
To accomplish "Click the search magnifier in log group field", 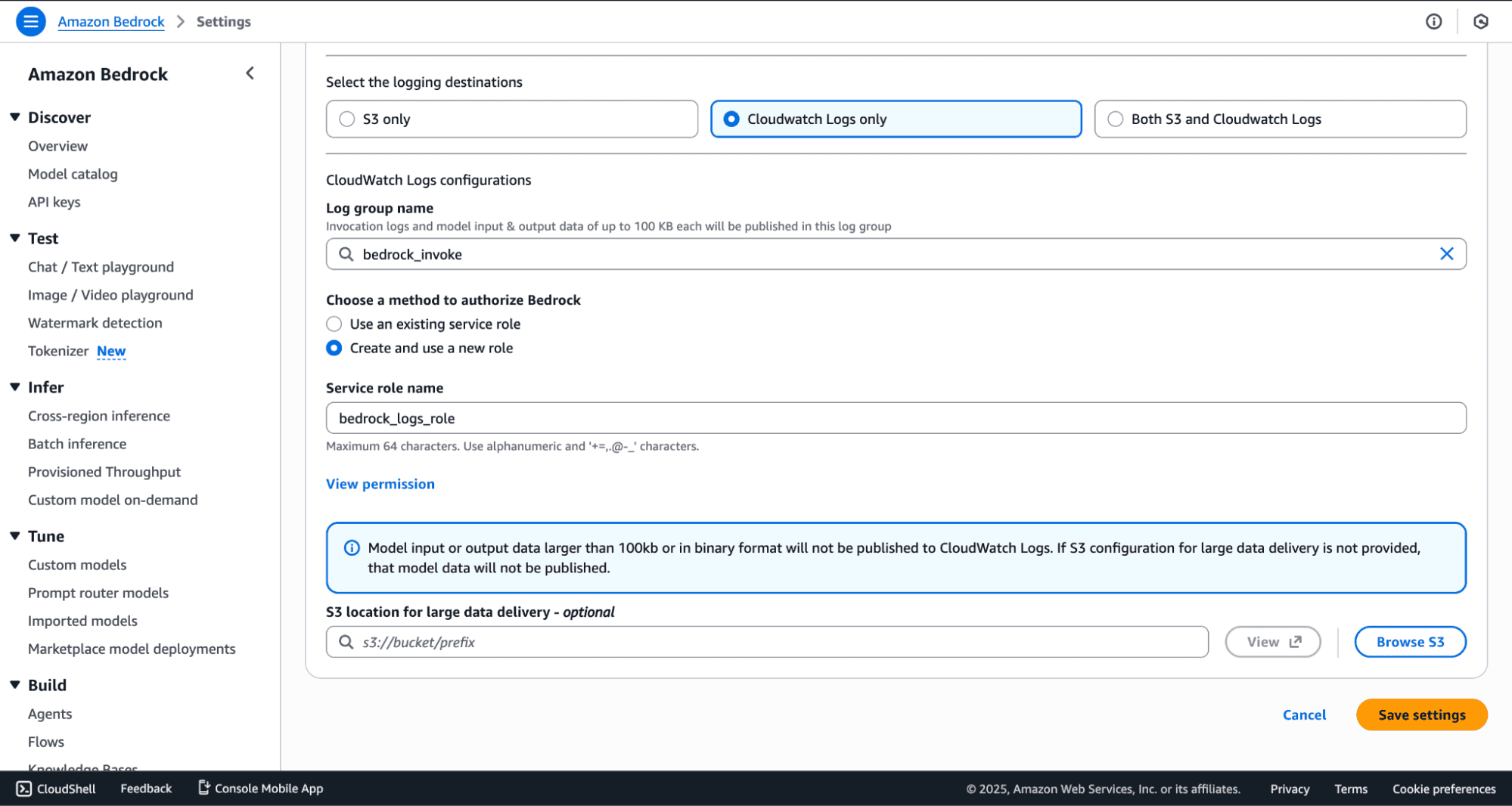I will pos(346,254).
